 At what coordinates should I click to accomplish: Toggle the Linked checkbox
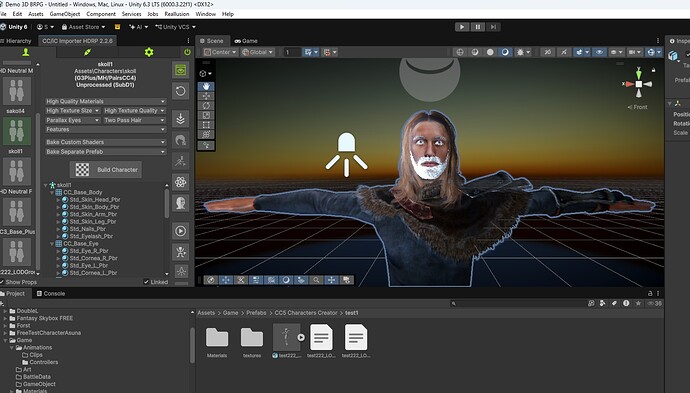[146, 282]
